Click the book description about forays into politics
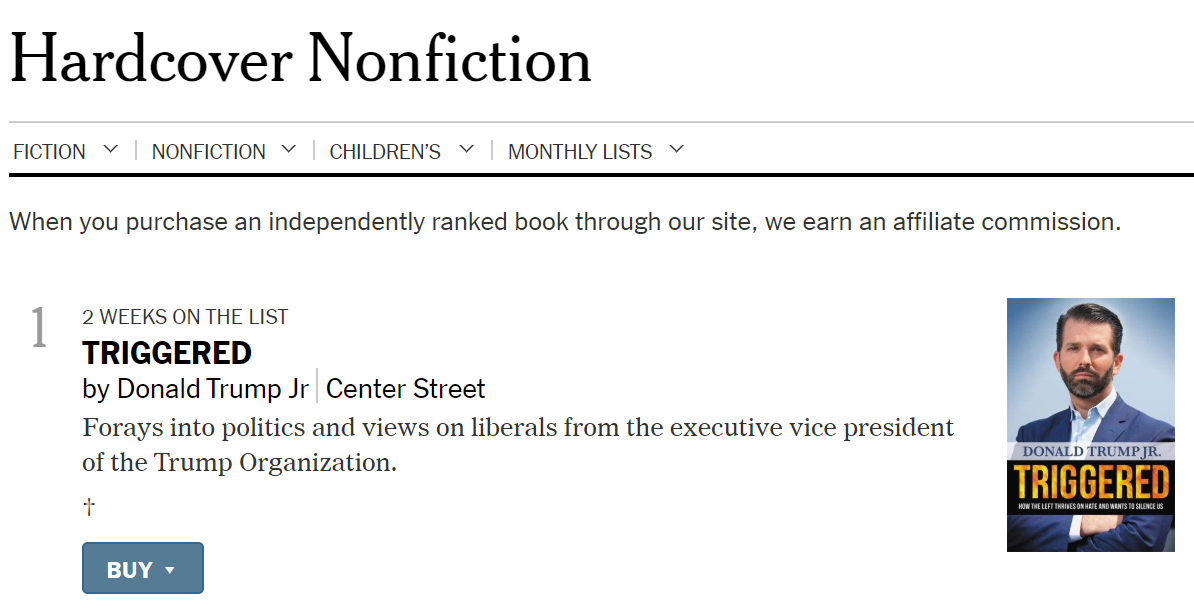The width and height of the screenshot is (1194, 616). (x=518, y=445)
